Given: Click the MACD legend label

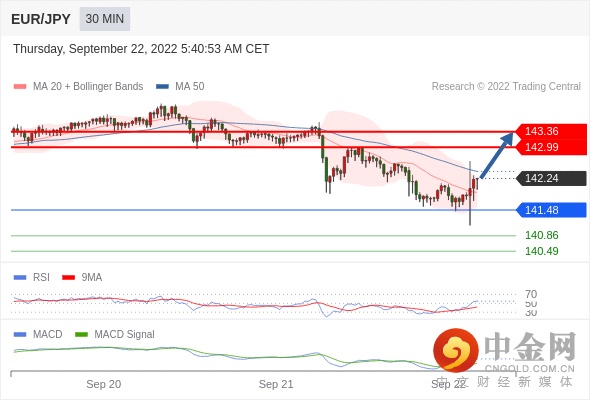Looking at the screenshot, I should click(x=48, y=334).
